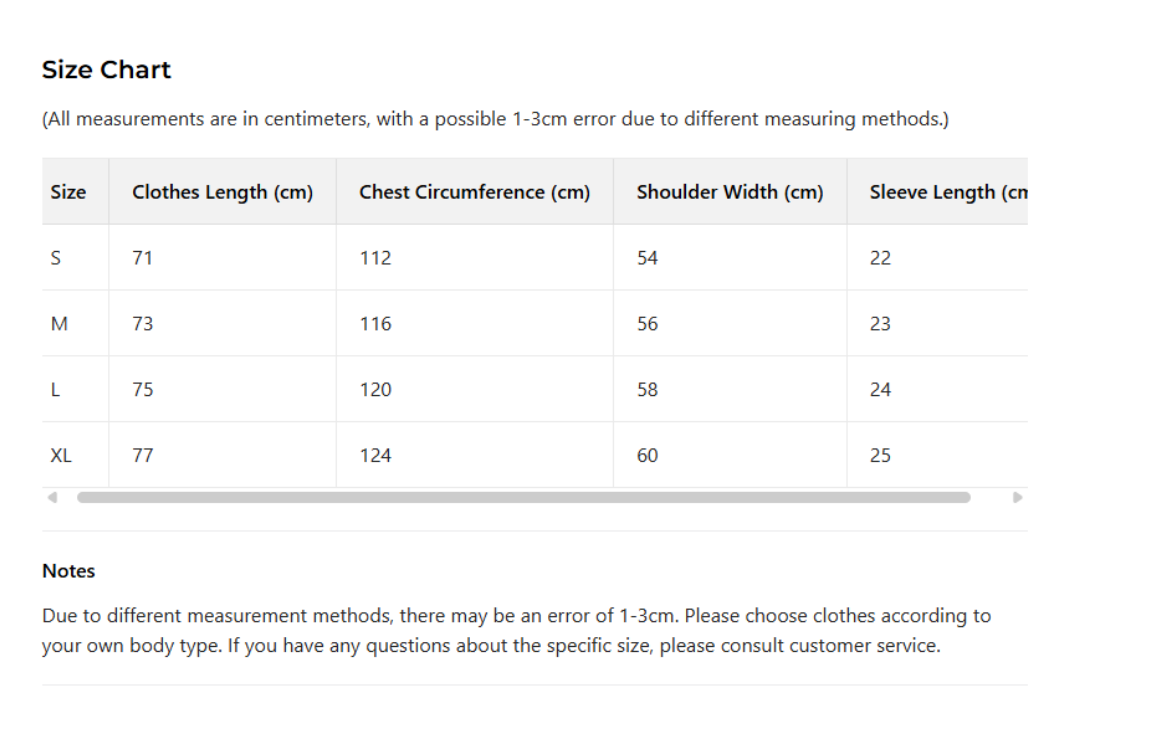
Task: Click the Sleeve Length column header
Action: point(947,192)
